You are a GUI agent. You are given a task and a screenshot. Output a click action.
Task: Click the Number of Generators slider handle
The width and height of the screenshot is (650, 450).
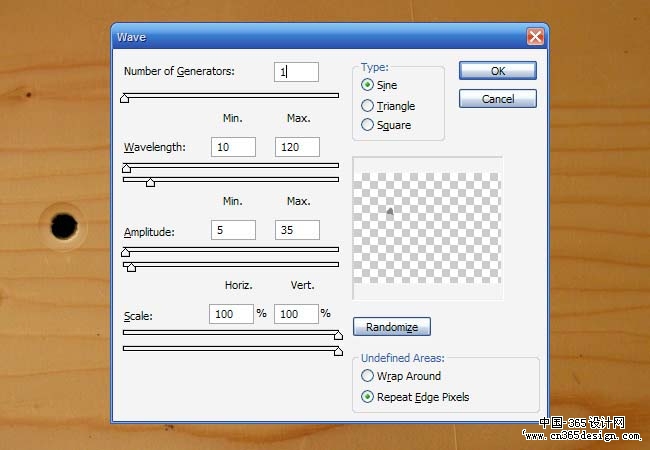(124, 98)
